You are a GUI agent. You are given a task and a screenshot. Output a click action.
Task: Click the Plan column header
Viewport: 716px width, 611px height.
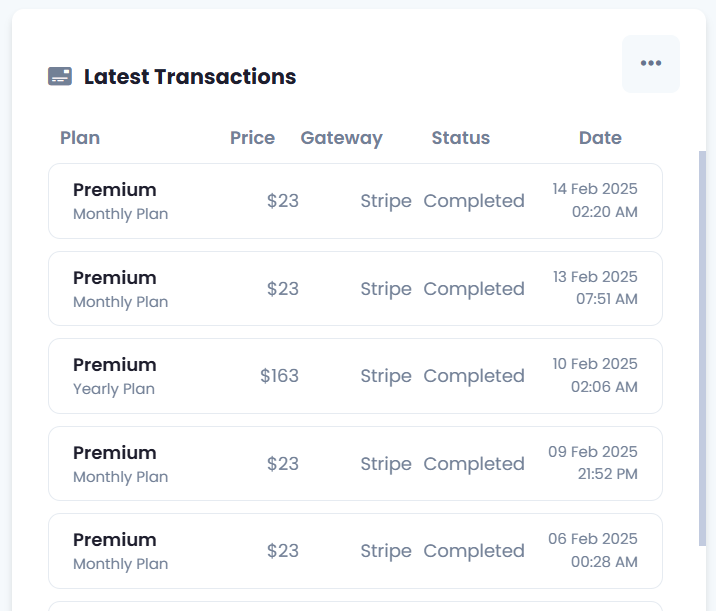(x=80, y=138)
